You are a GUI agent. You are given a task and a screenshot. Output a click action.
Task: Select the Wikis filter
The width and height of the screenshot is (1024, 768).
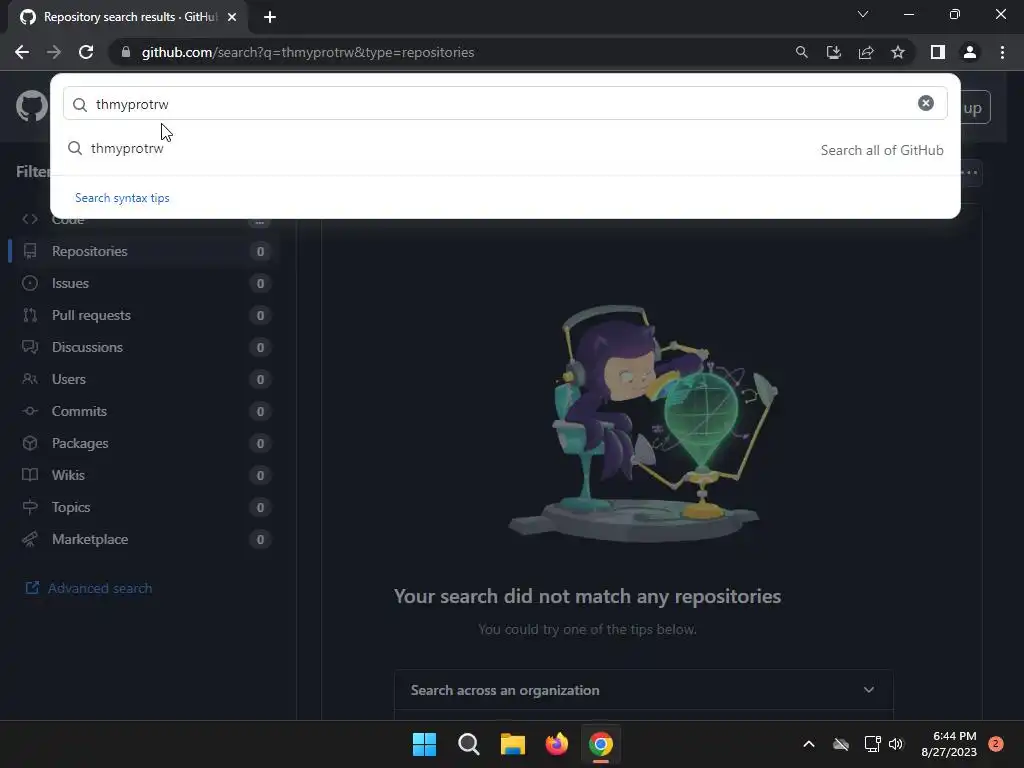(x=145, y=475)
